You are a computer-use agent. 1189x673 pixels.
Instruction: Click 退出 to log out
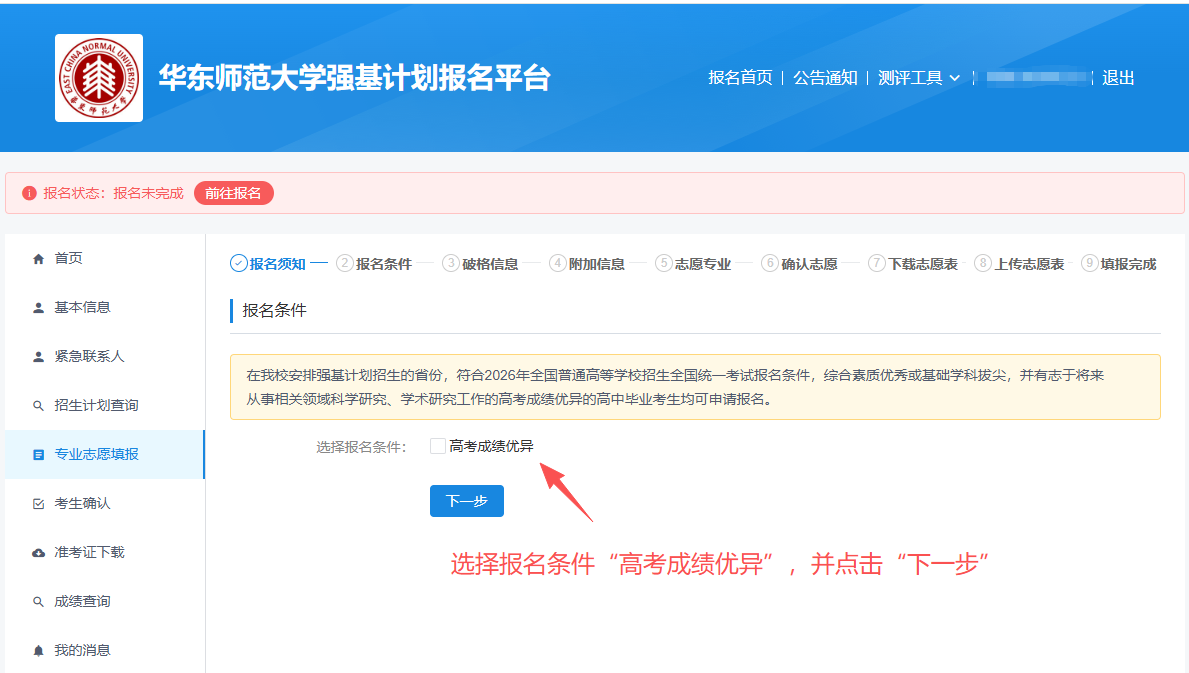[1118, 78]
